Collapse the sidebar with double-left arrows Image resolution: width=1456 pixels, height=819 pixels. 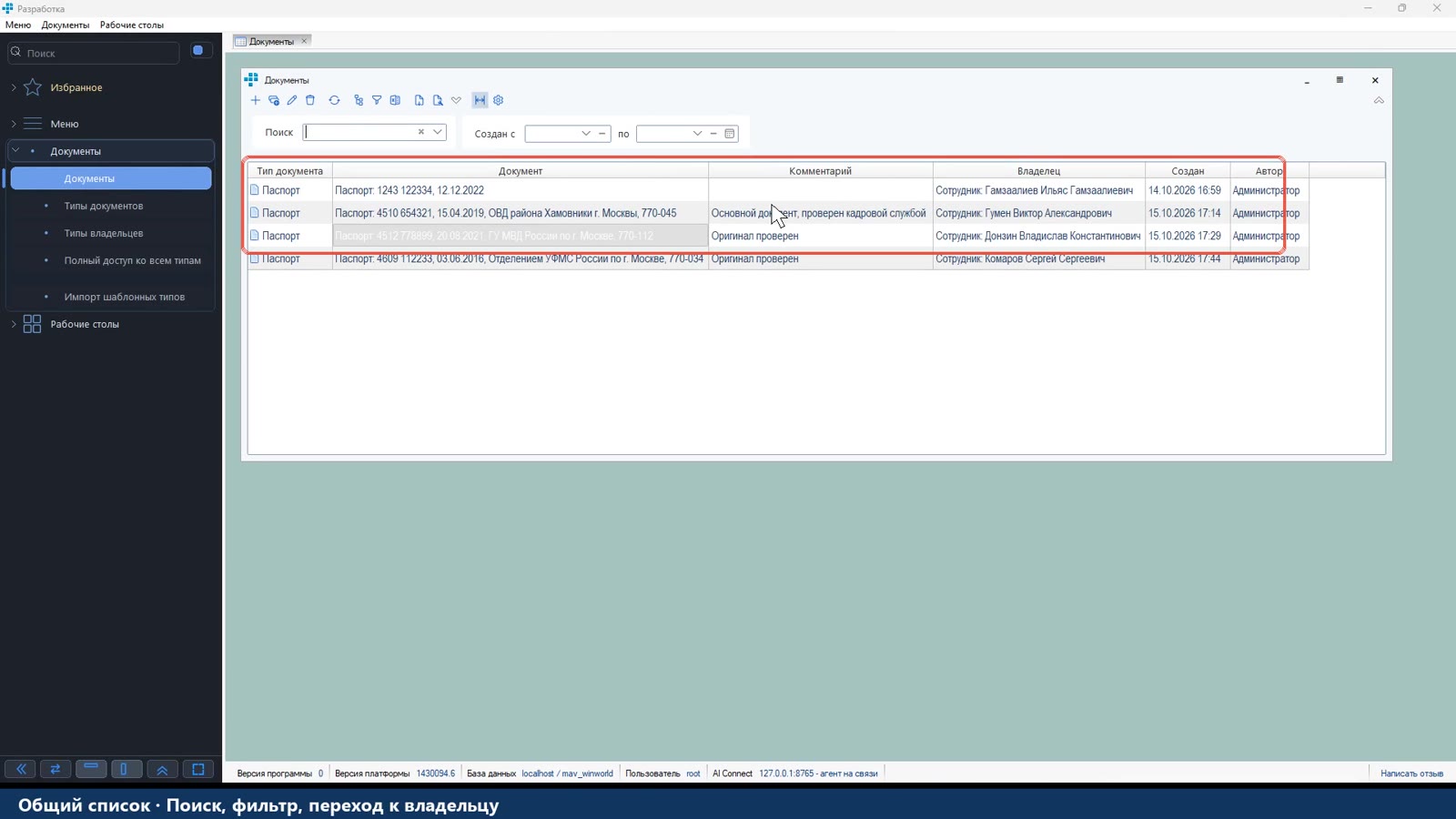(21, 769)
